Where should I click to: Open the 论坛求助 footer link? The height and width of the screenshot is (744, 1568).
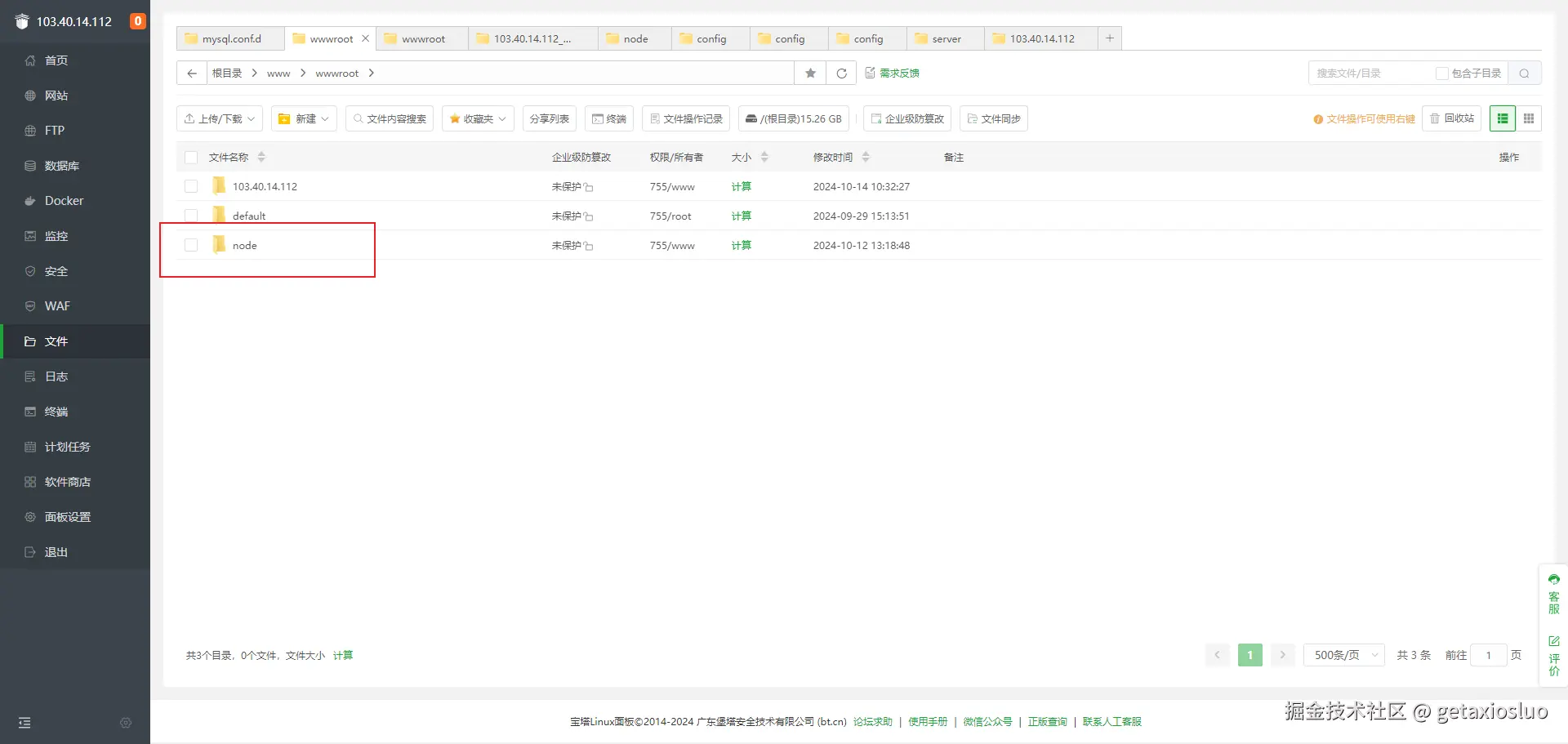[x=873, y=722]
